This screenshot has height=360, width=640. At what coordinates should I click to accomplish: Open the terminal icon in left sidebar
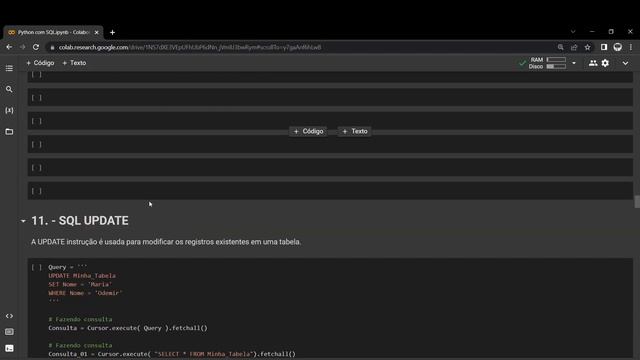9,348
